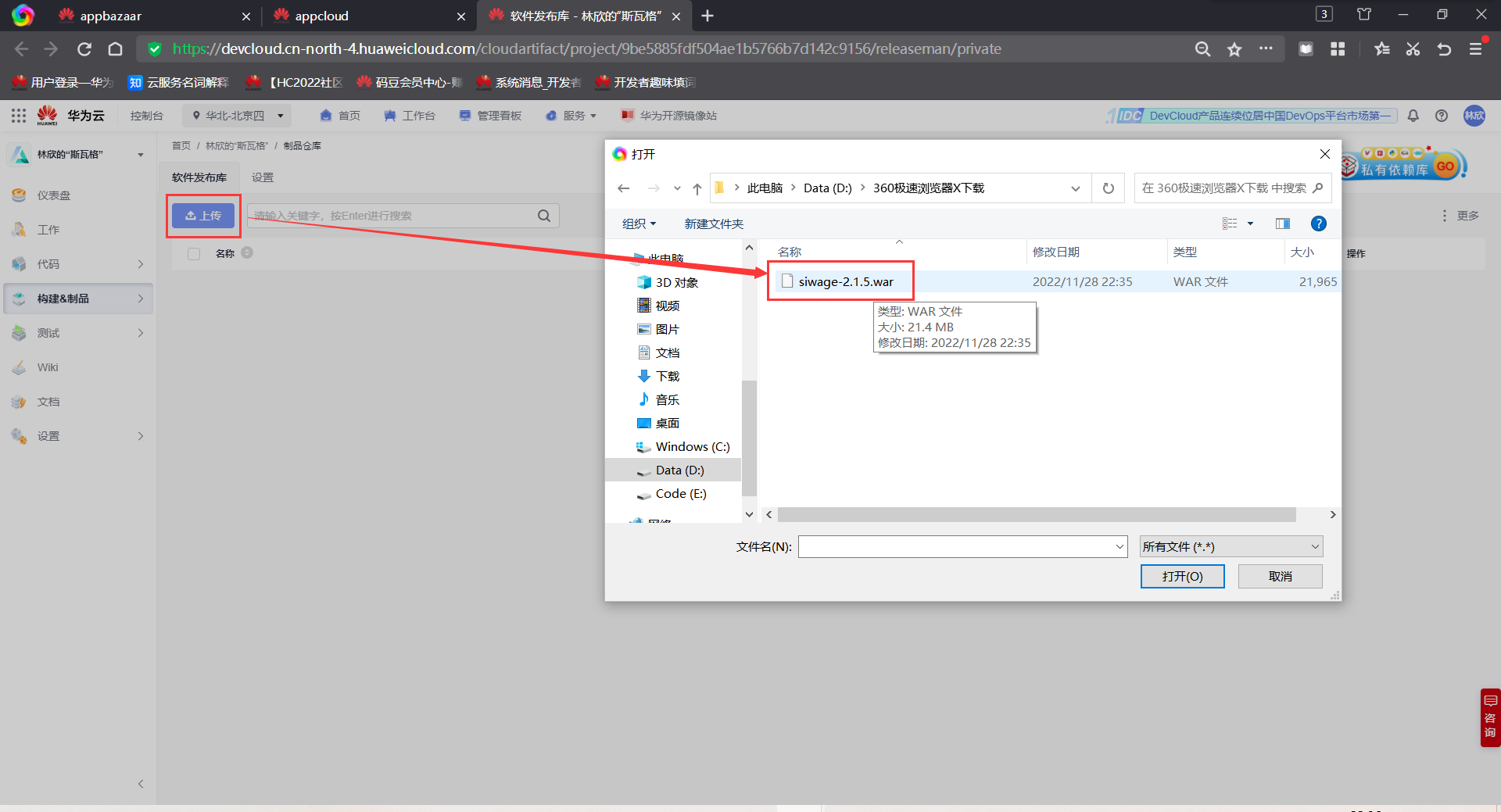The height and width of the screenshot is (812, 1501).
Task: Open the file type filter 所有文件 (*.*)
Action: (x=1231, y=546)
